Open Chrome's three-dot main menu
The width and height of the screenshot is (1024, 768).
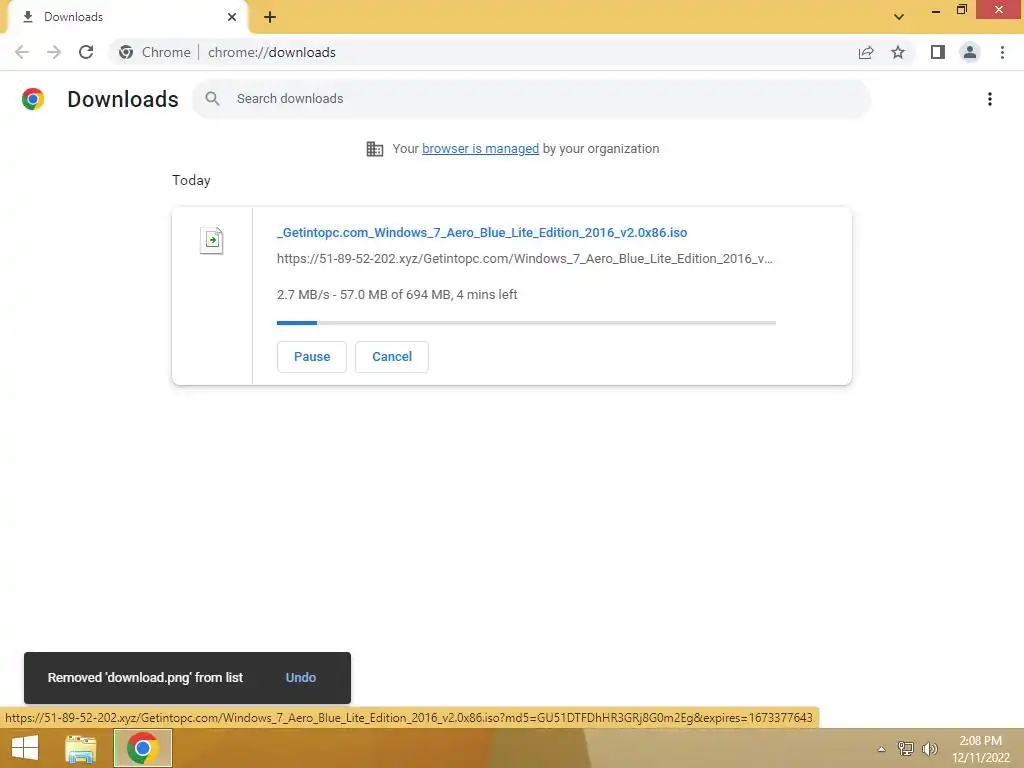1002,52
